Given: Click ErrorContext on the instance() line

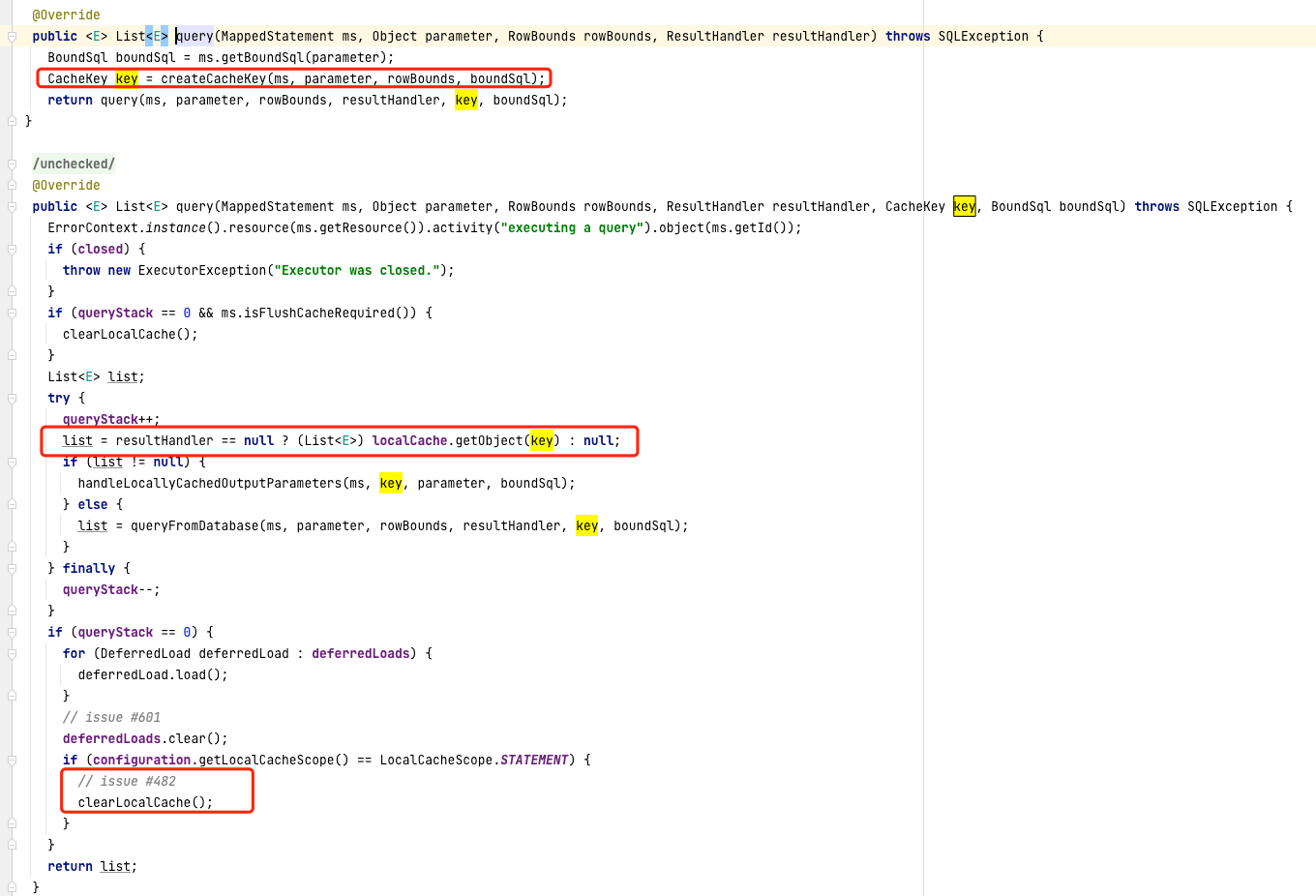Looking at the screenshot, I should 93,227.
